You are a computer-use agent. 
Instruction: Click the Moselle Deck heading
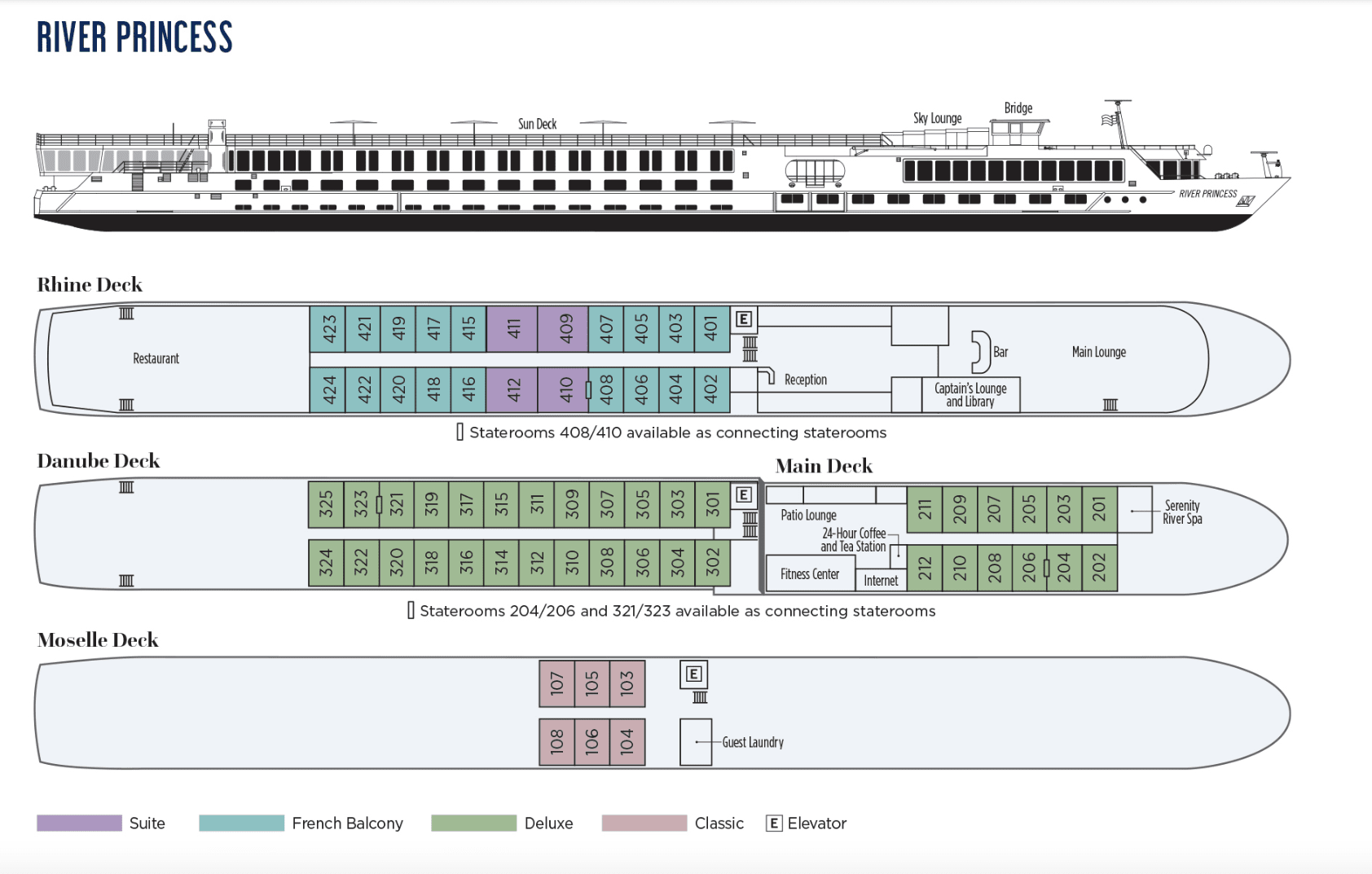[x=98, y=639]
